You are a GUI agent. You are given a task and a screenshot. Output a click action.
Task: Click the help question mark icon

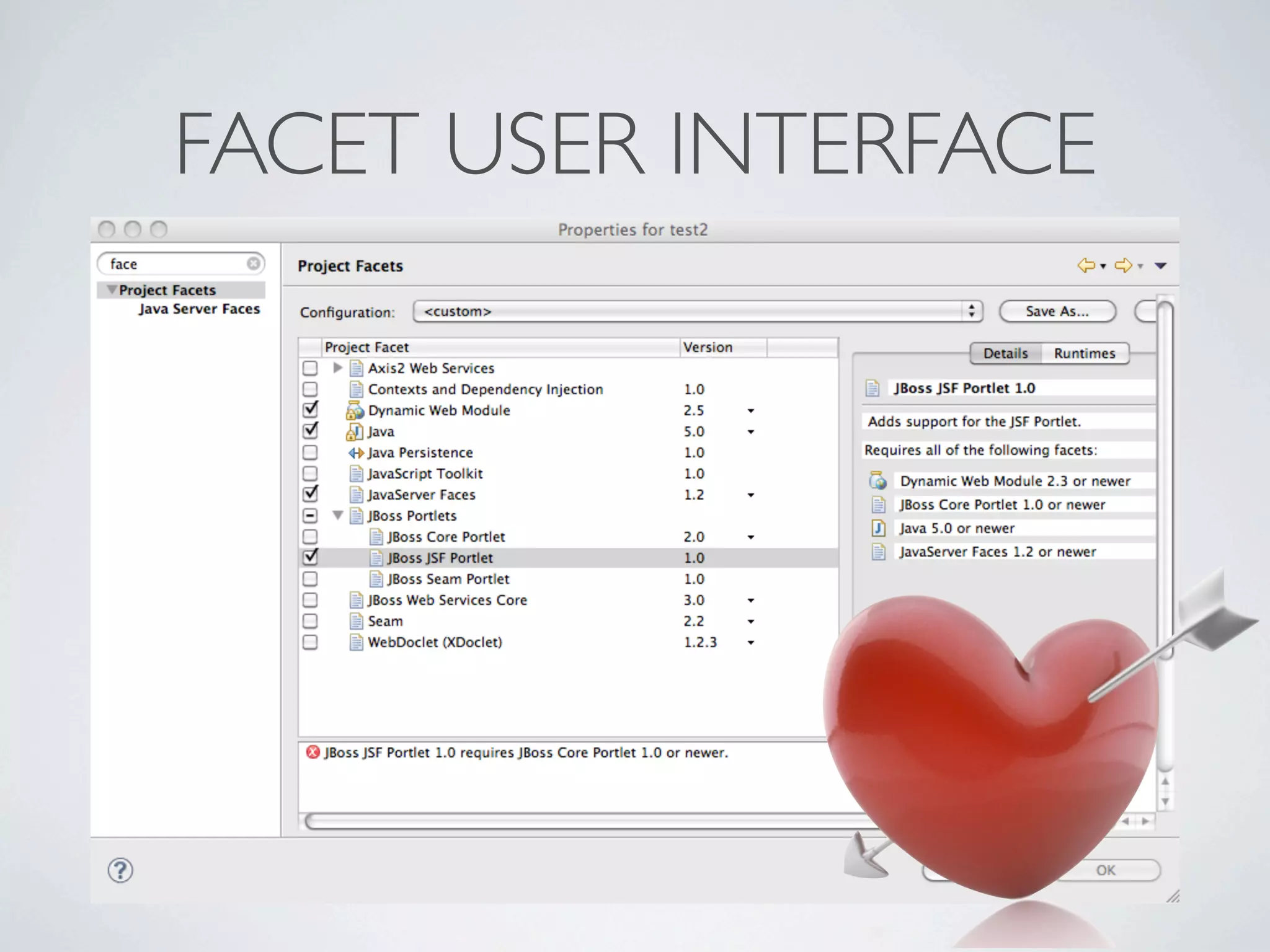coord(120,870)
